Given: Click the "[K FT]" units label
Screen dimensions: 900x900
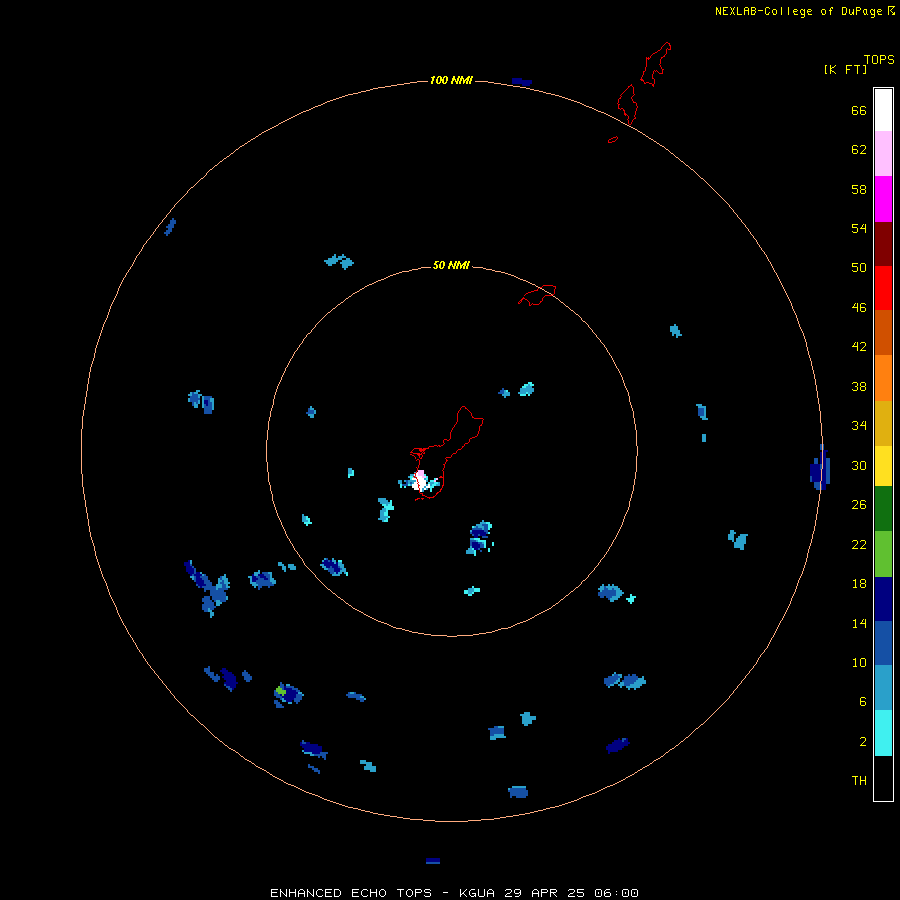Looking at the screenshot, I should click(845, 69).
